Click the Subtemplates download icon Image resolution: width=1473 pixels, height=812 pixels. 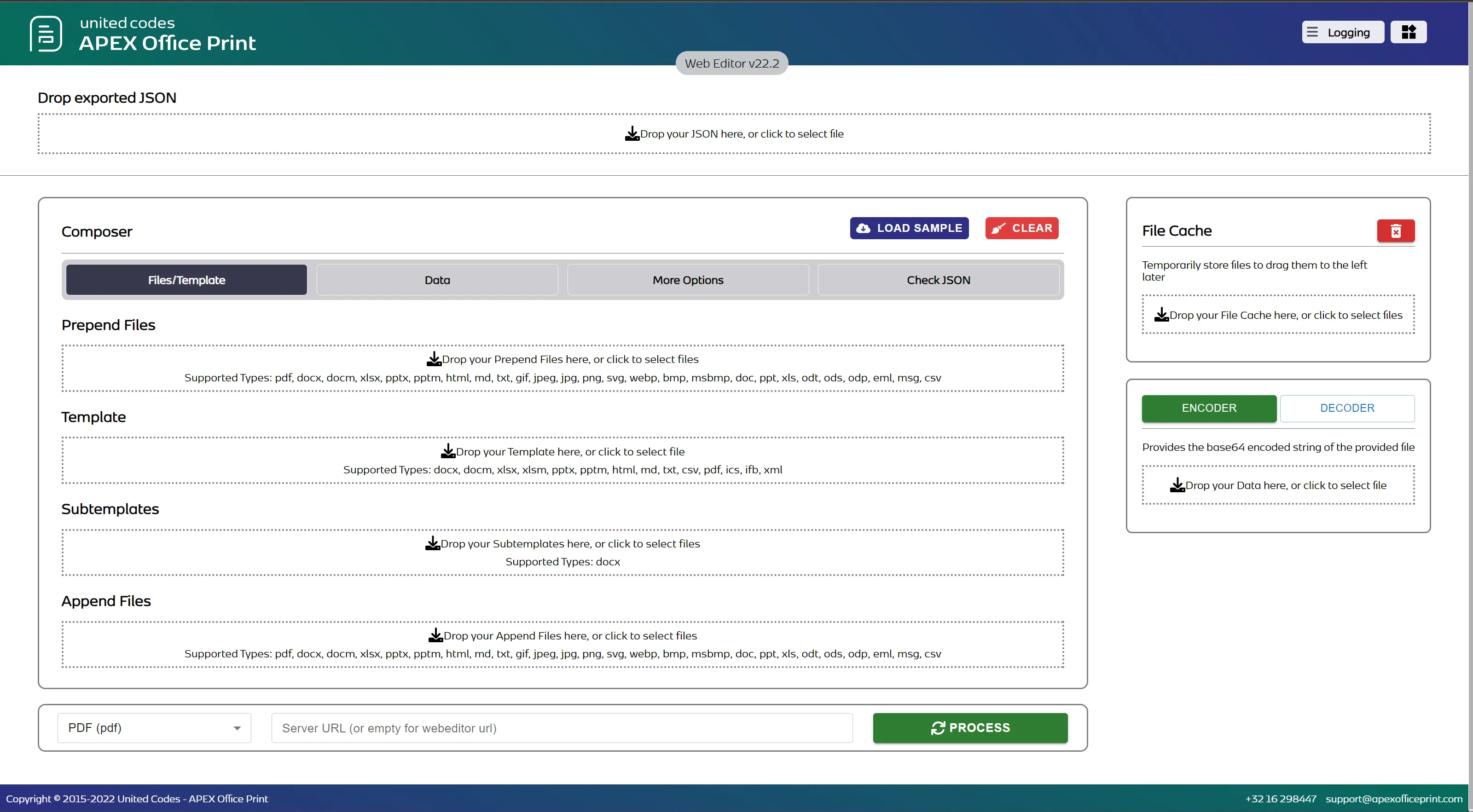[x=433, y=543]
